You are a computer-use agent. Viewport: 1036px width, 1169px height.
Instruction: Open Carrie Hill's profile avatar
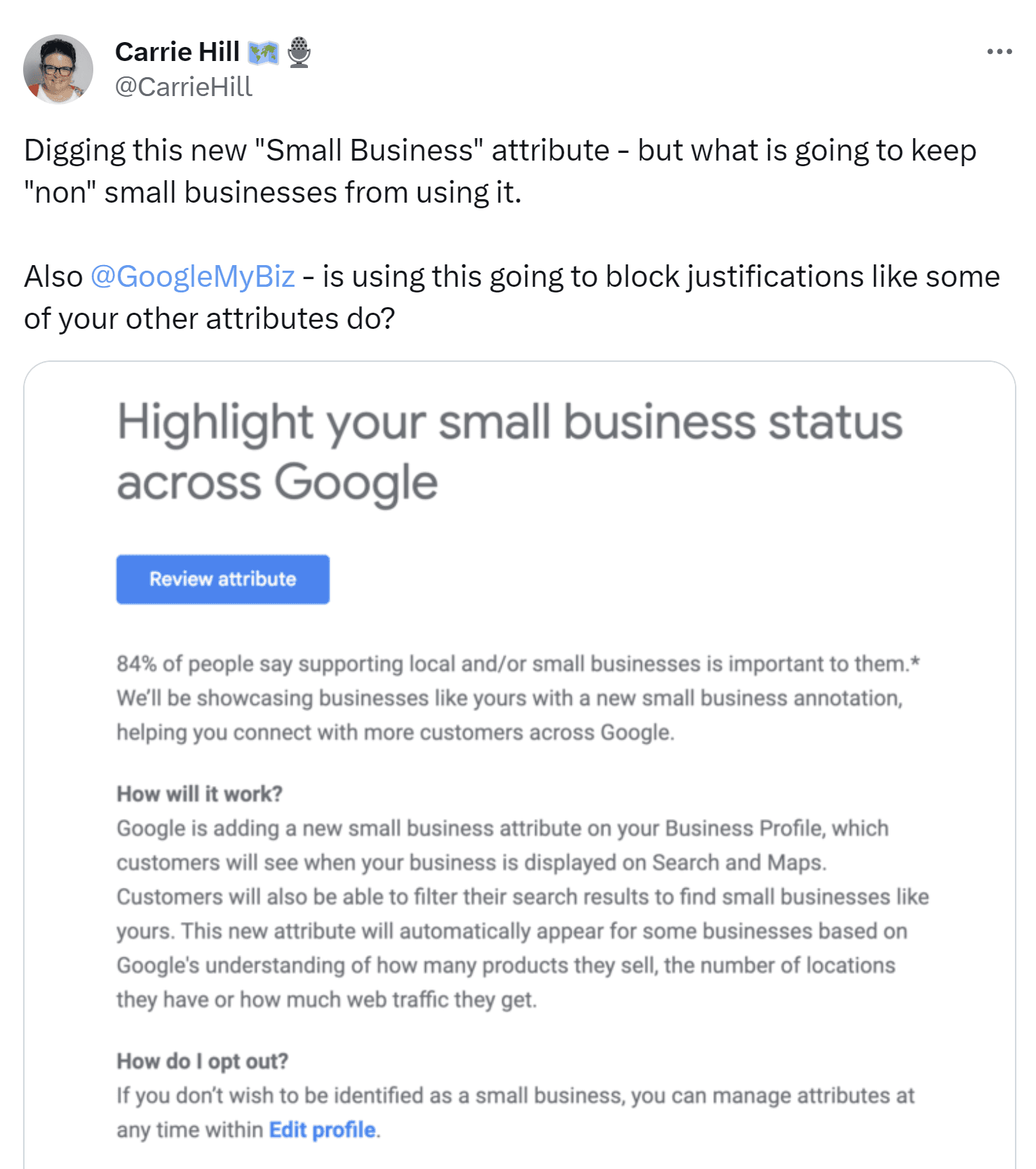(58, 69)
